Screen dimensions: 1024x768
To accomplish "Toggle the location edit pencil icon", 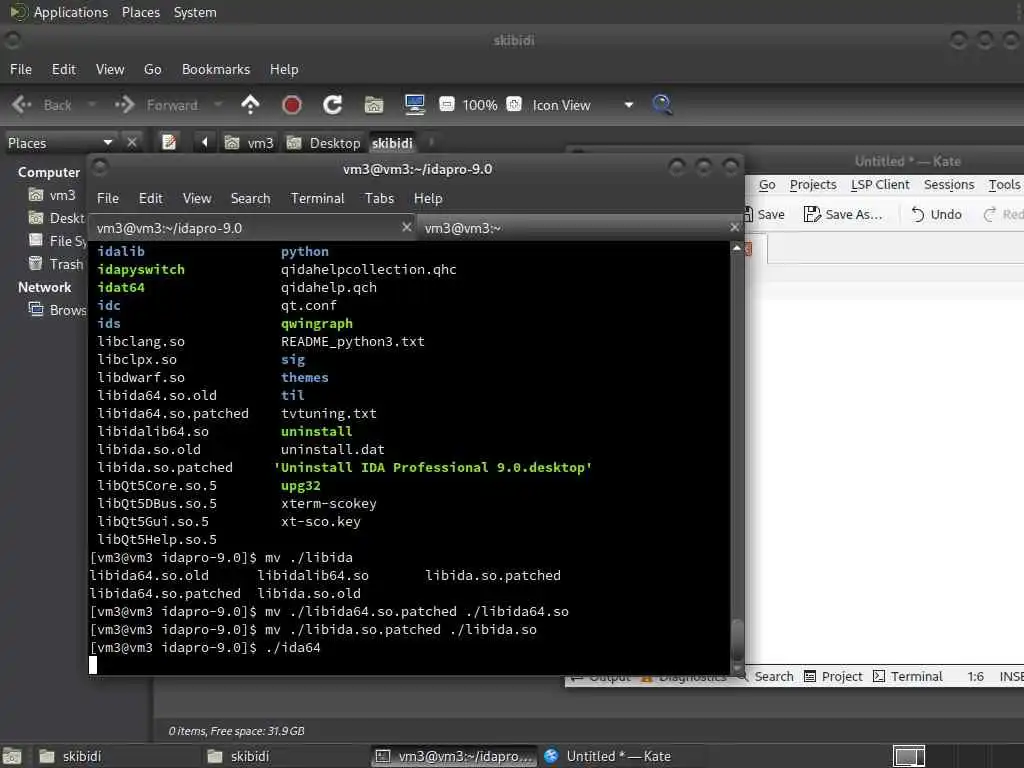I will [168, 142].
